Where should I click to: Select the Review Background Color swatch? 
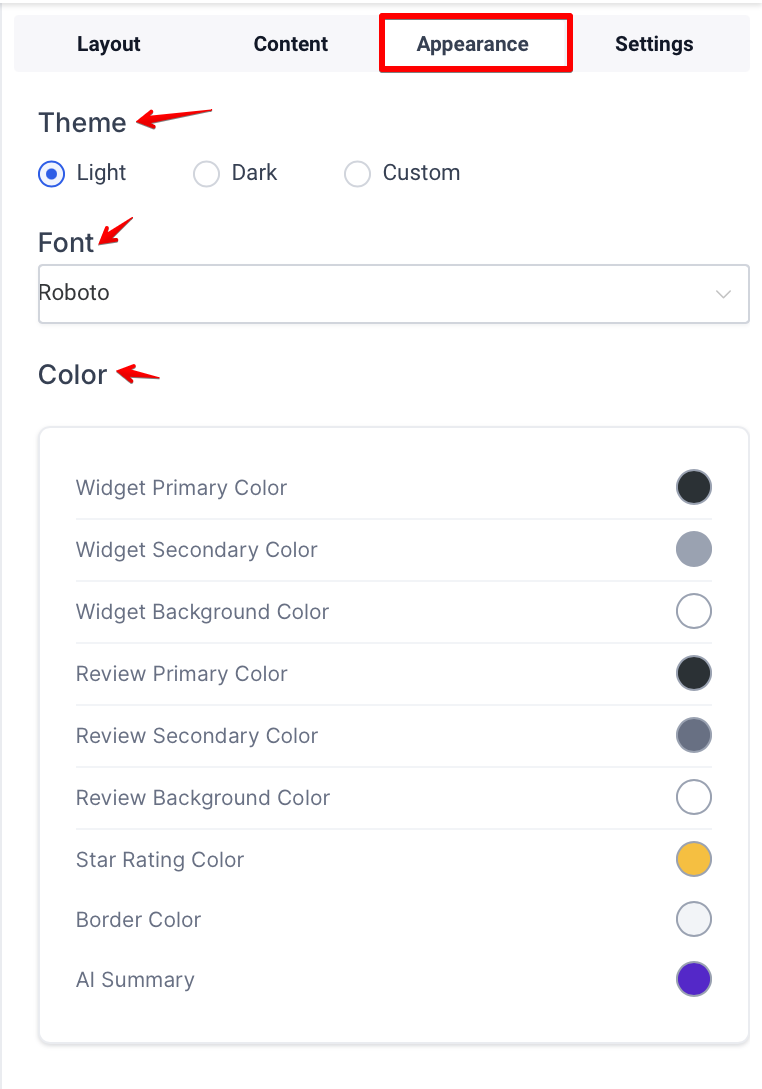pos(694,797)
